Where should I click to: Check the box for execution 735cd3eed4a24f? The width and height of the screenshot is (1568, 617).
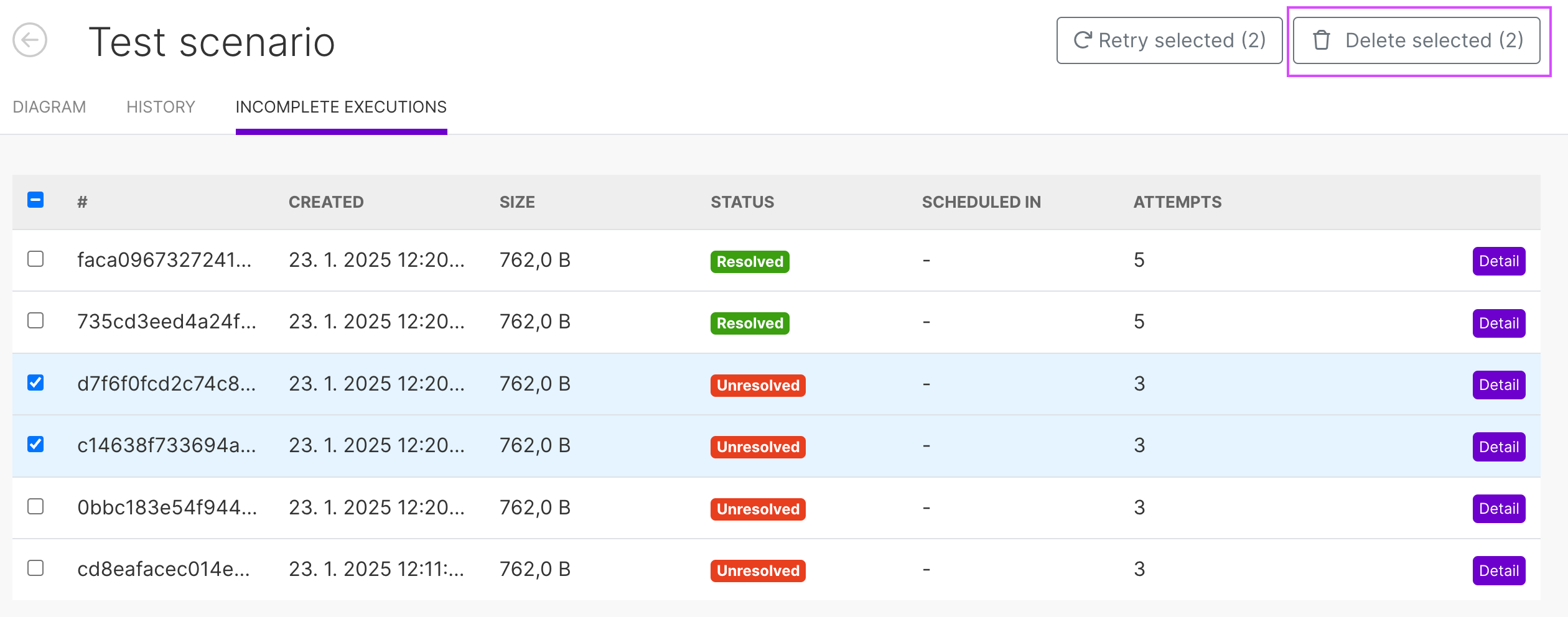point(35,320)
